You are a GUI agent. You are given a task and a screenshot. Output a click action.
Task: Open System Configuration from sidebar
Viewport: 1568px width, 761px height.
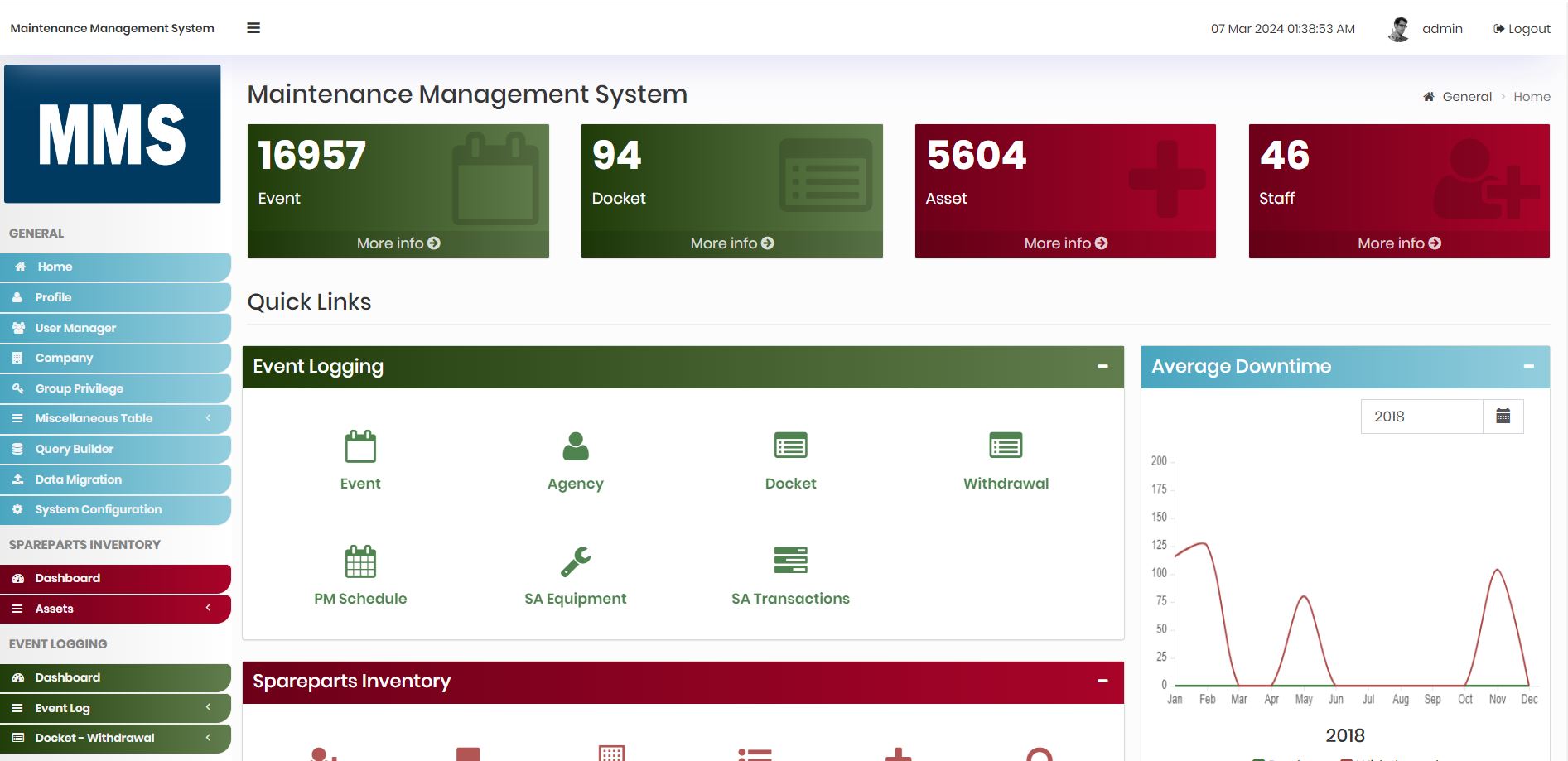pyautogui.click(x=98, y=509)
